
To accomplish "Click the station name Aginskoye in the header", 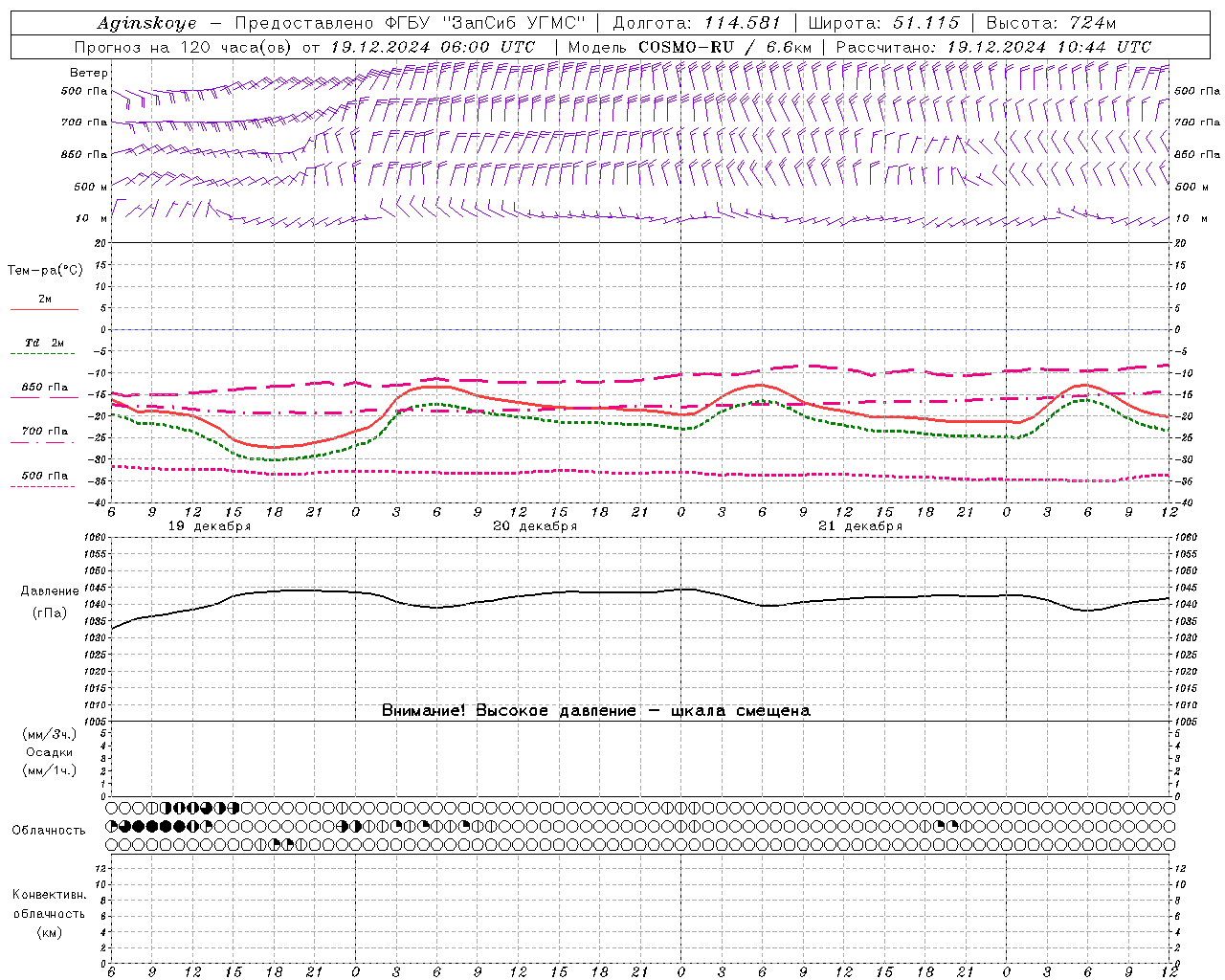I will coord(146,23).
